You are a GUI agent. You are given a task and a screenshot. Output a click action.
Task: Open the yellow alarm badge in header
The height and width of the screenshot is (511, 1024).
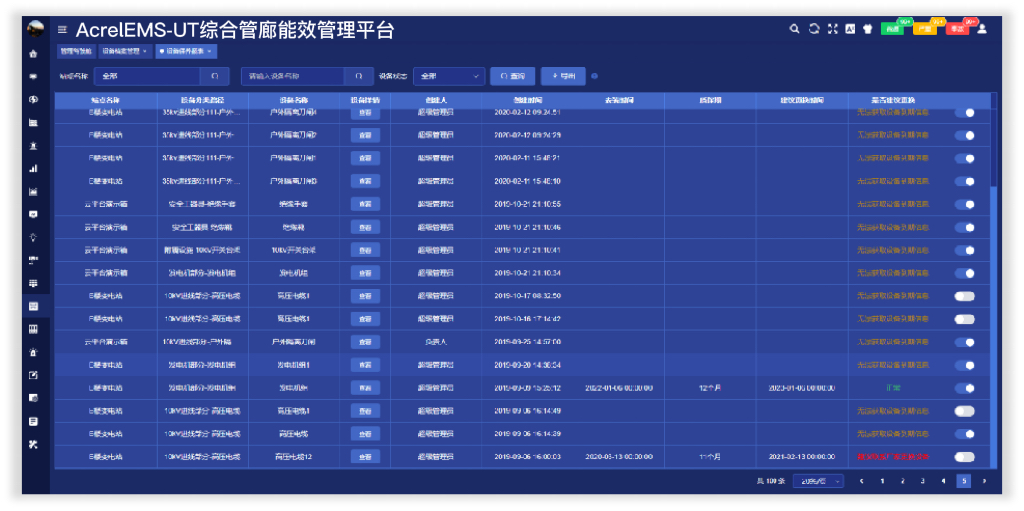pyautogui.click(x=925, y=28)
